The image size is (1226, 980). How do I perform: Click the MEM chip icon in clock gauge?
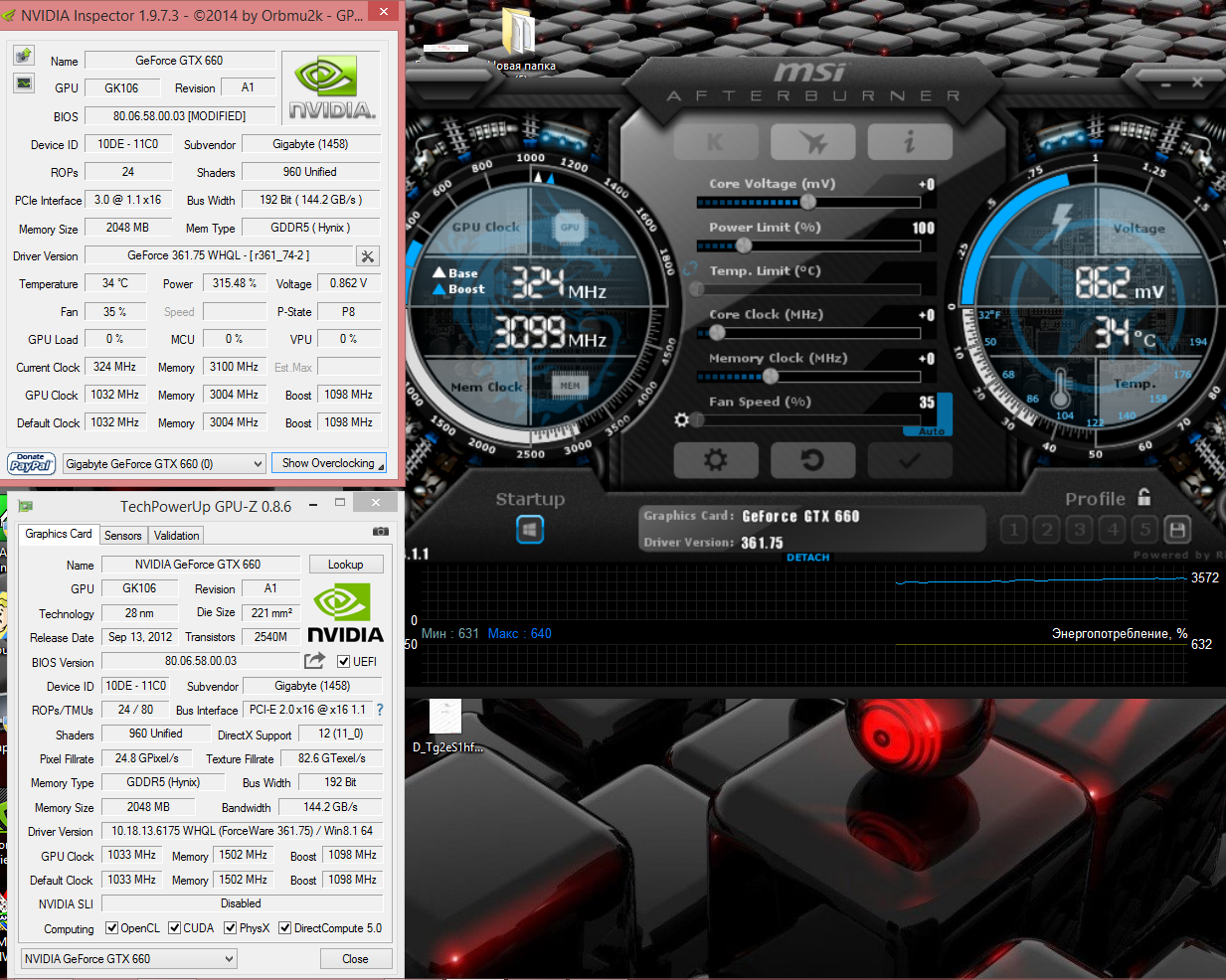coord(570,386)
